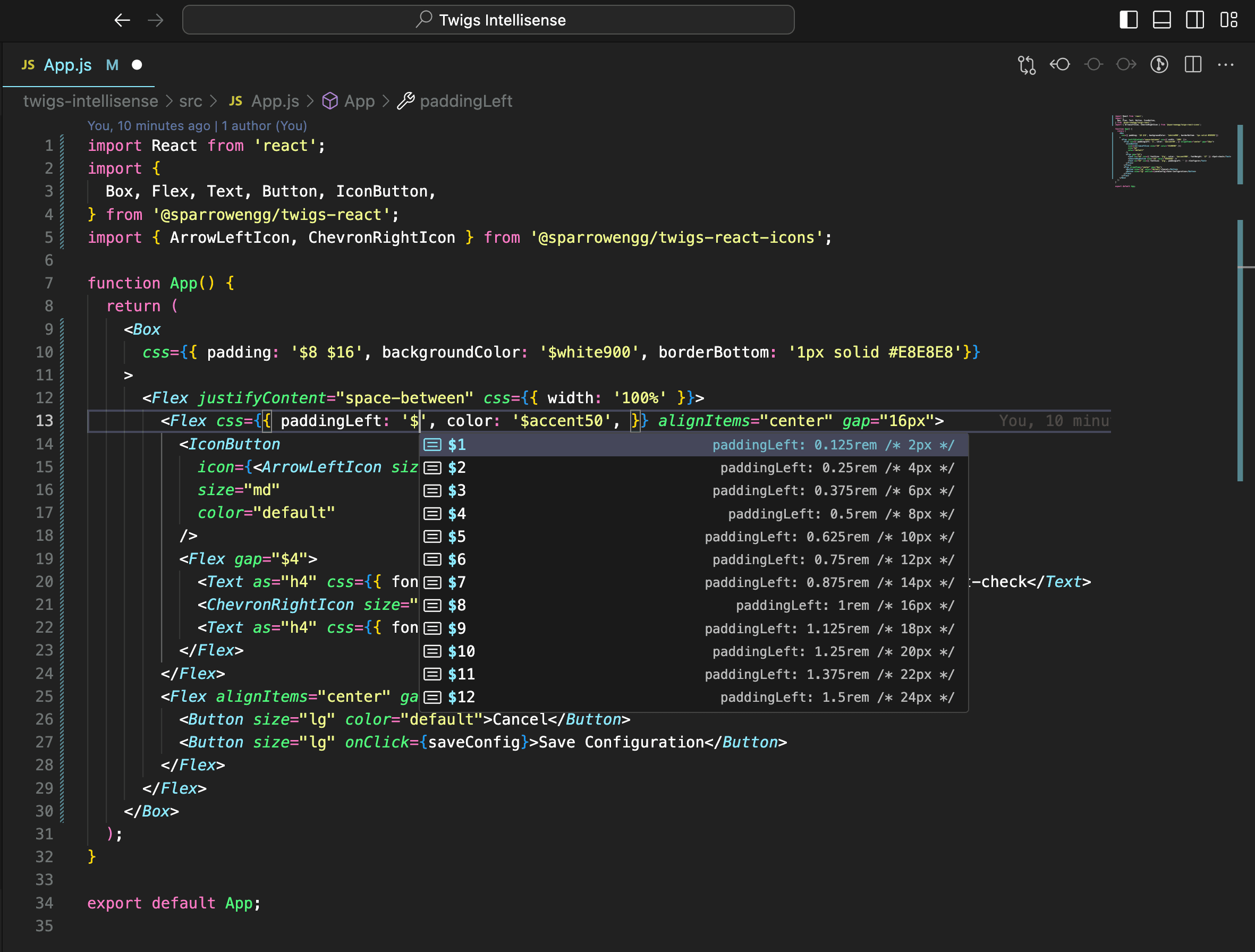
Task: Open the App symbol breadcrumb
Action: [x=359, y=101]
